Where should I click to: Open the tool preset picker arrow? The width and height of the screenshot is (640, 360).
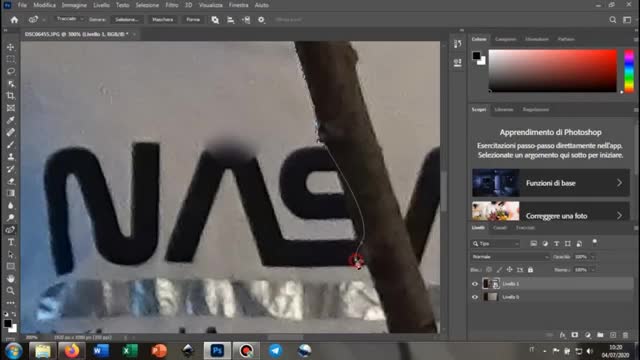tap(44, 20)
